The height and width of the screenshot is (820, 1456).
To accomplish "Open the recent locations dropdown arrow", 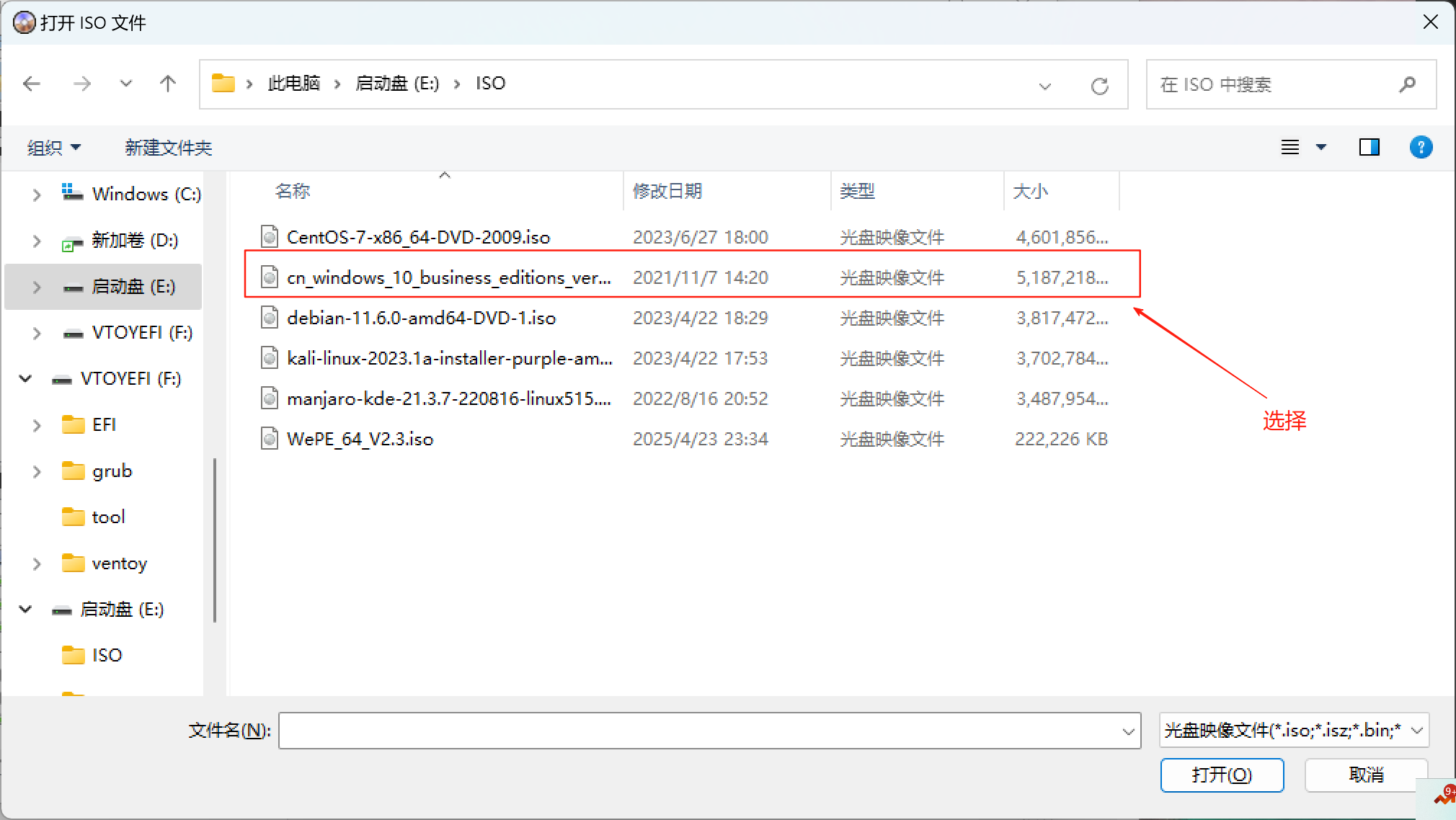I will tap(125, 84).
